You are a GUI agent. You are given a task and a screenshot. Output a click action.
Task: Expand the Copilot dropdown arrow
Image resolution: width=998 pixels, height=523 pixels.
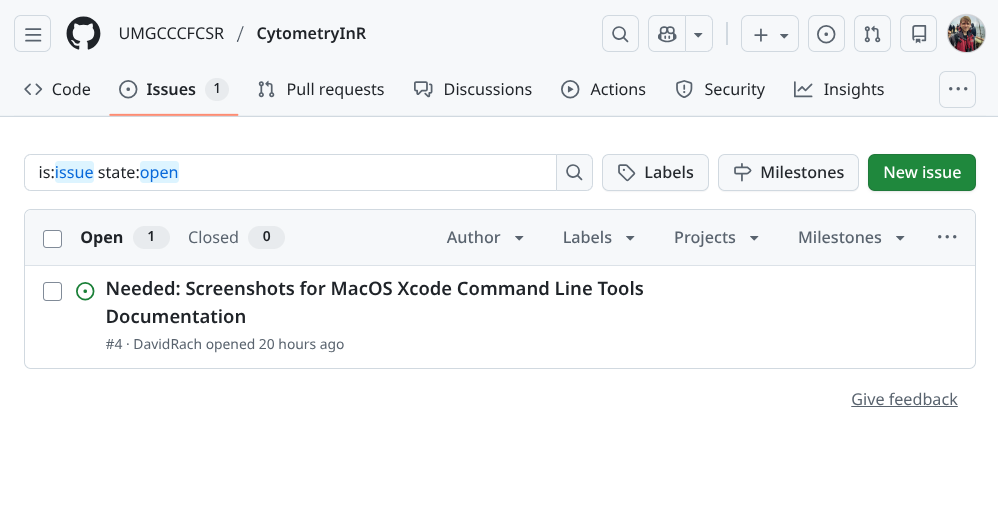(x=698, y=34)
